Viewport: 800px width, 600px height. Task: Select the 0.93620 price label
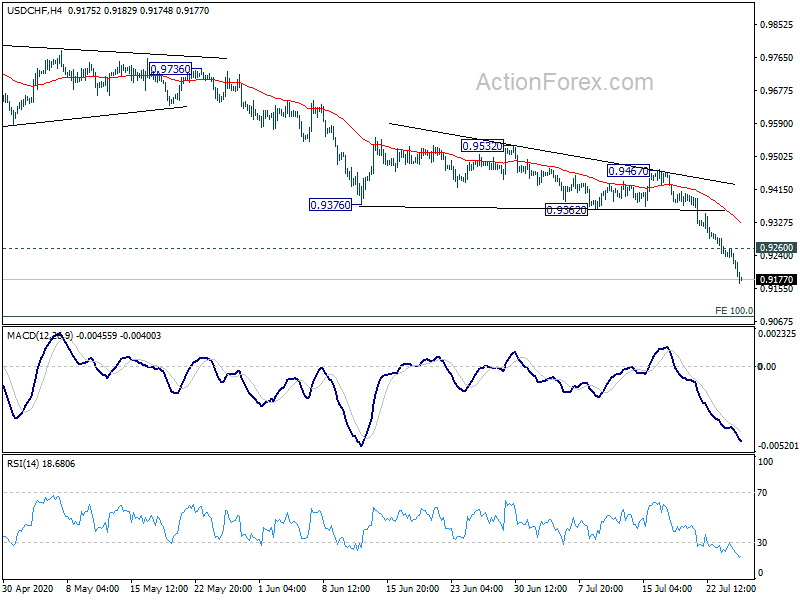pyautogui.click(x=566, y=210)
